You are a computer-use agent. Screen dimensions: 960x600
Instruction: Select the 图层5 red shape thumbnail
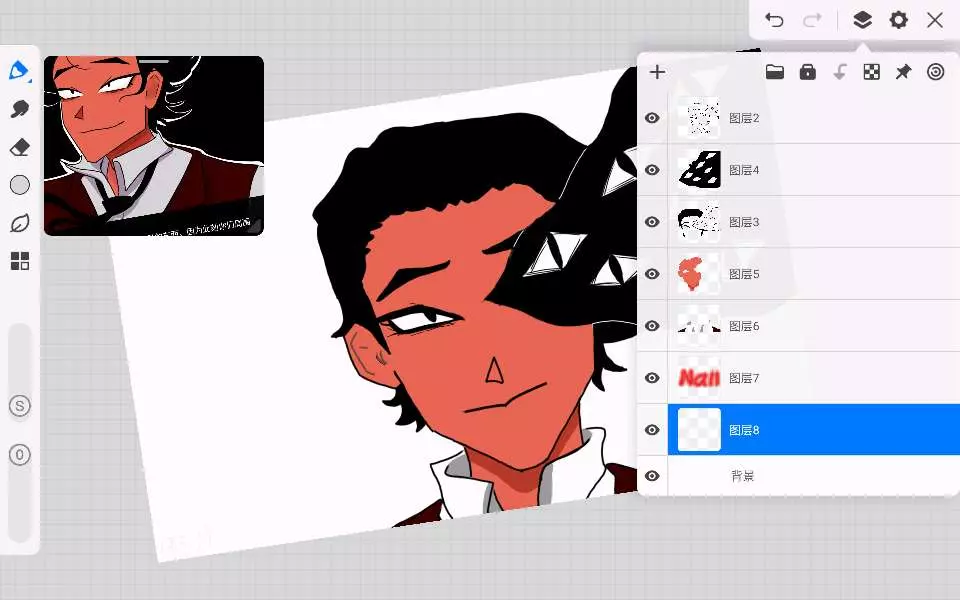(699, 274)
